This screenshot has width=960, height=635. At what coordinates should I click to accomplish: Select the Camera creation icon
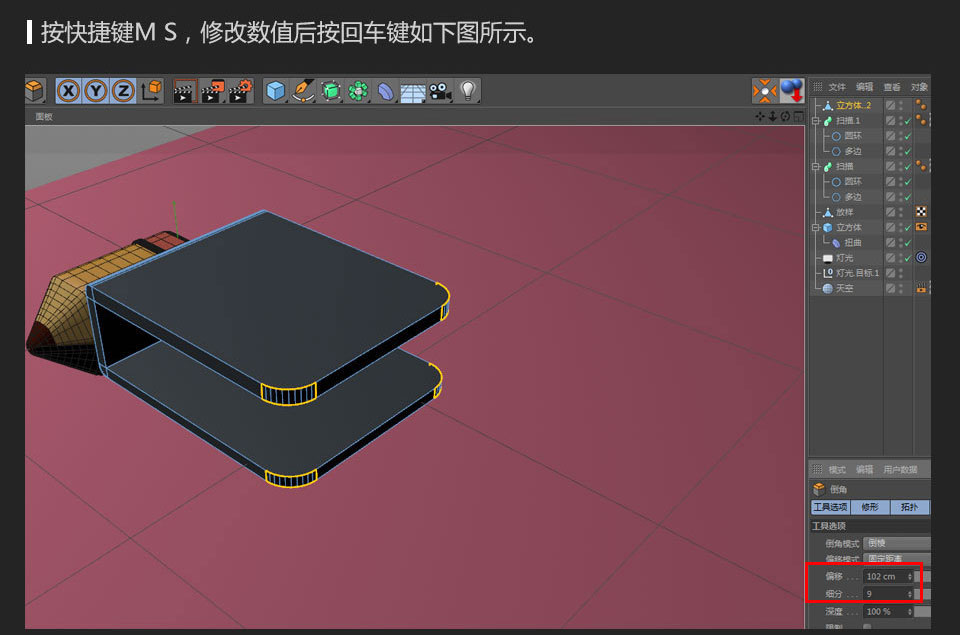pyautogui.click(x=440, y=91)
